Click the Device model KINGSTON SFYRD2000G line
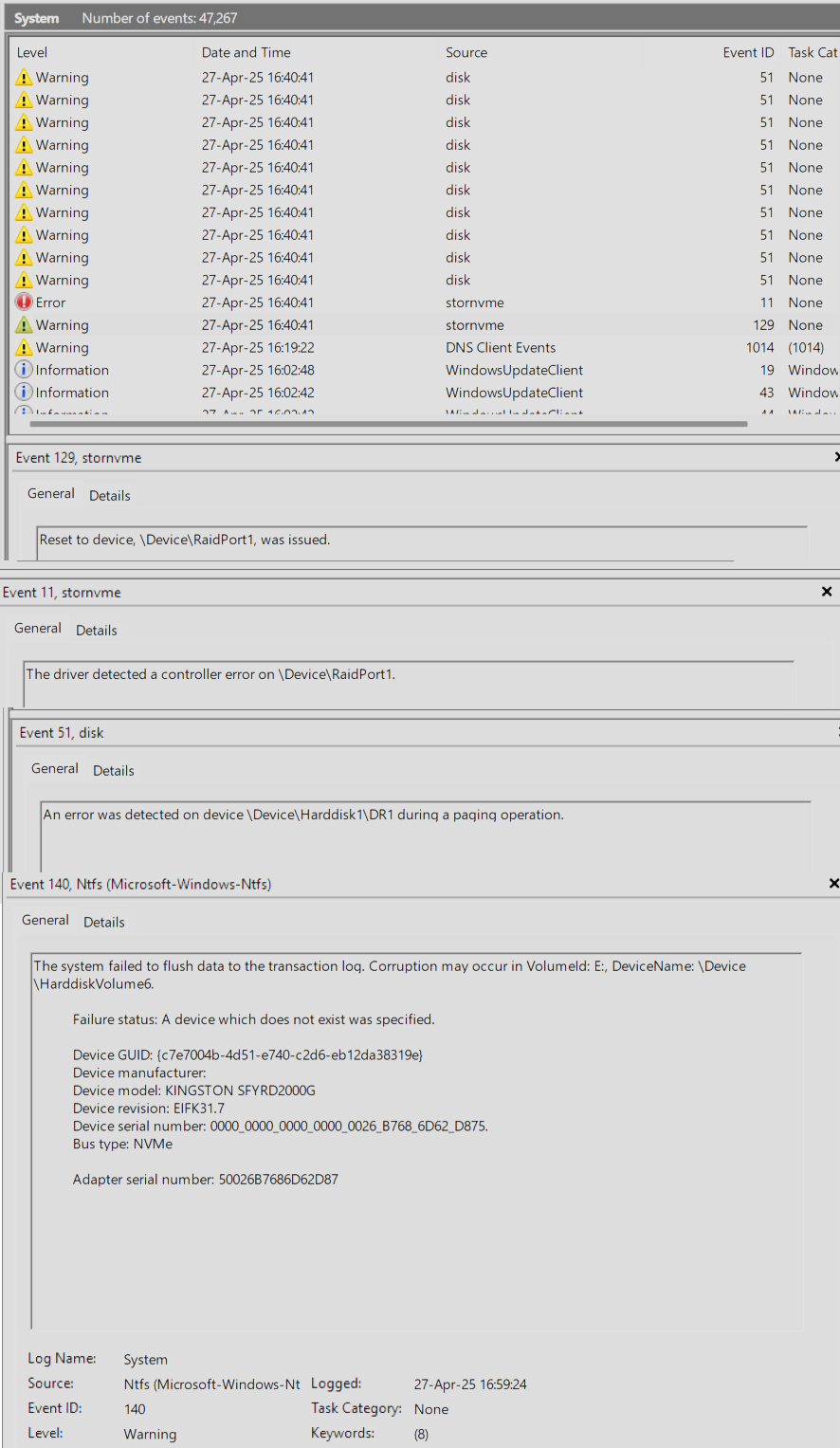 [x=194, y=1091]
